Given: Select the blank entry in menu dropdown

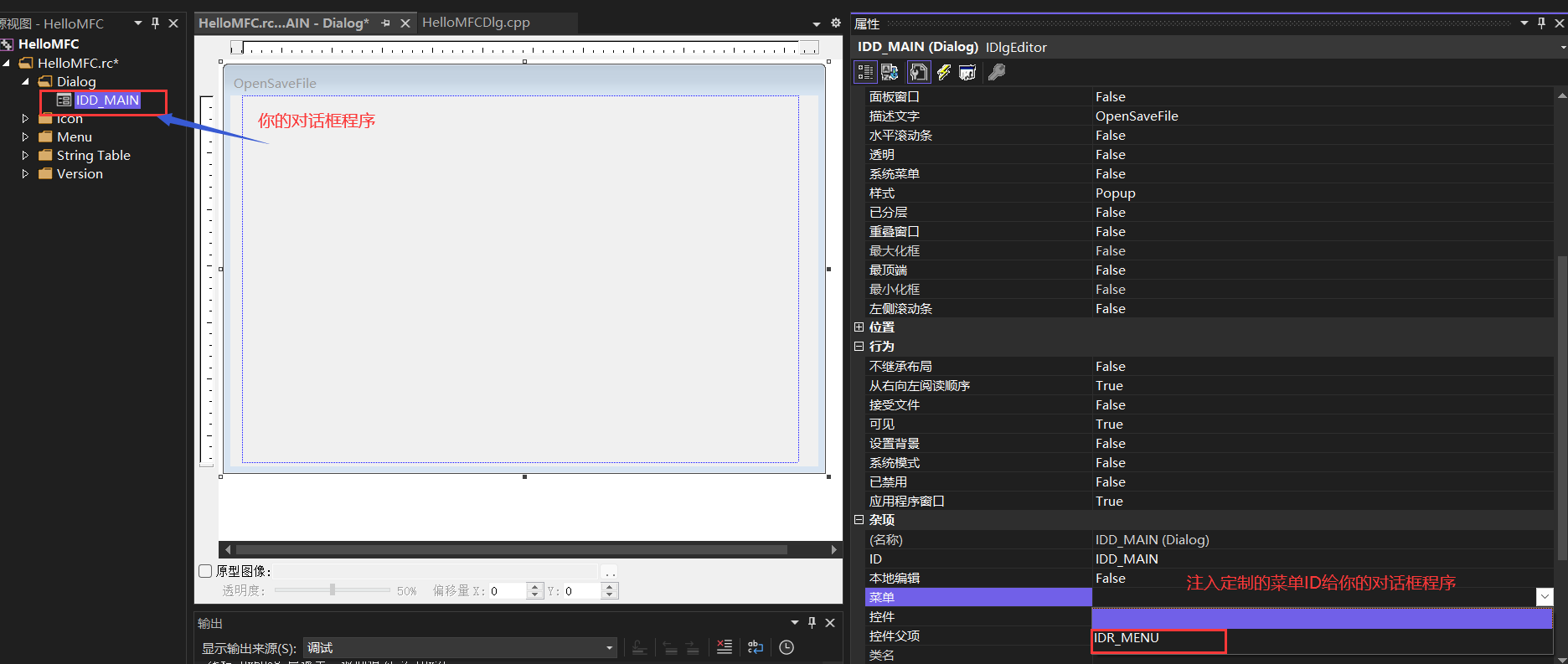Looking at the screenshot, I should (1322, 619).
